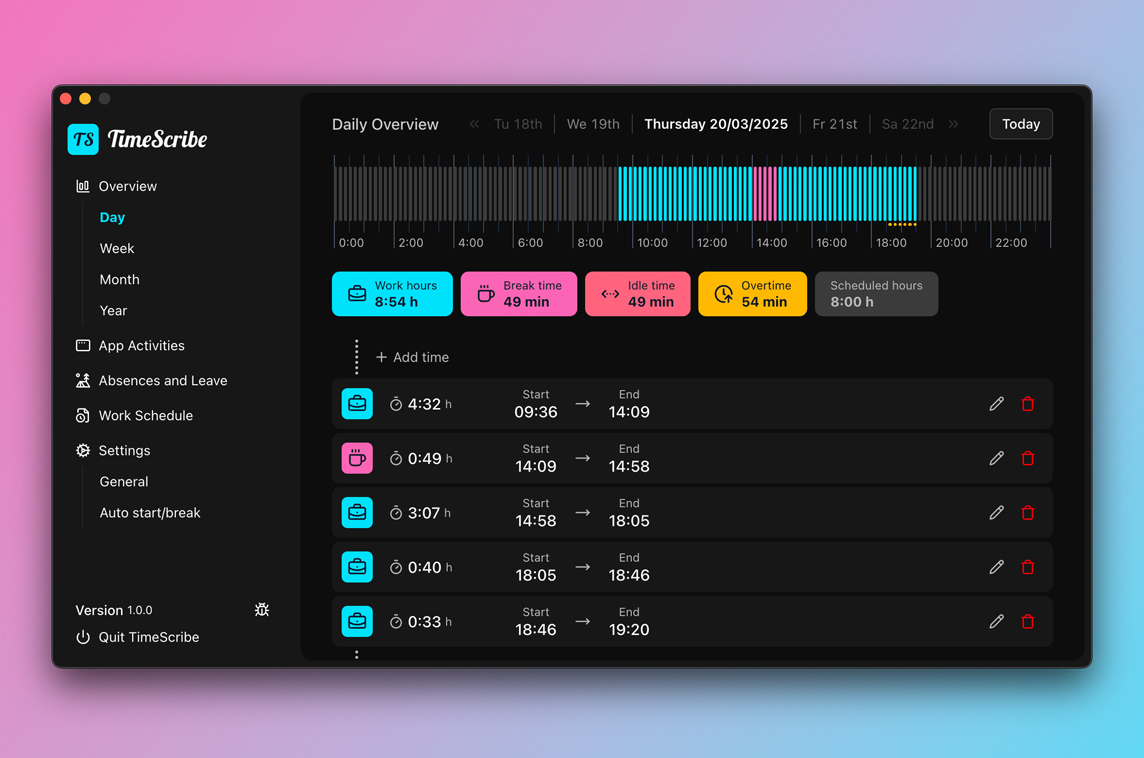Image resolution: width=1144 pixels, height=758 pixels.
Task: Click the Break time 49 min card
Action: click(x=519, y=294)
